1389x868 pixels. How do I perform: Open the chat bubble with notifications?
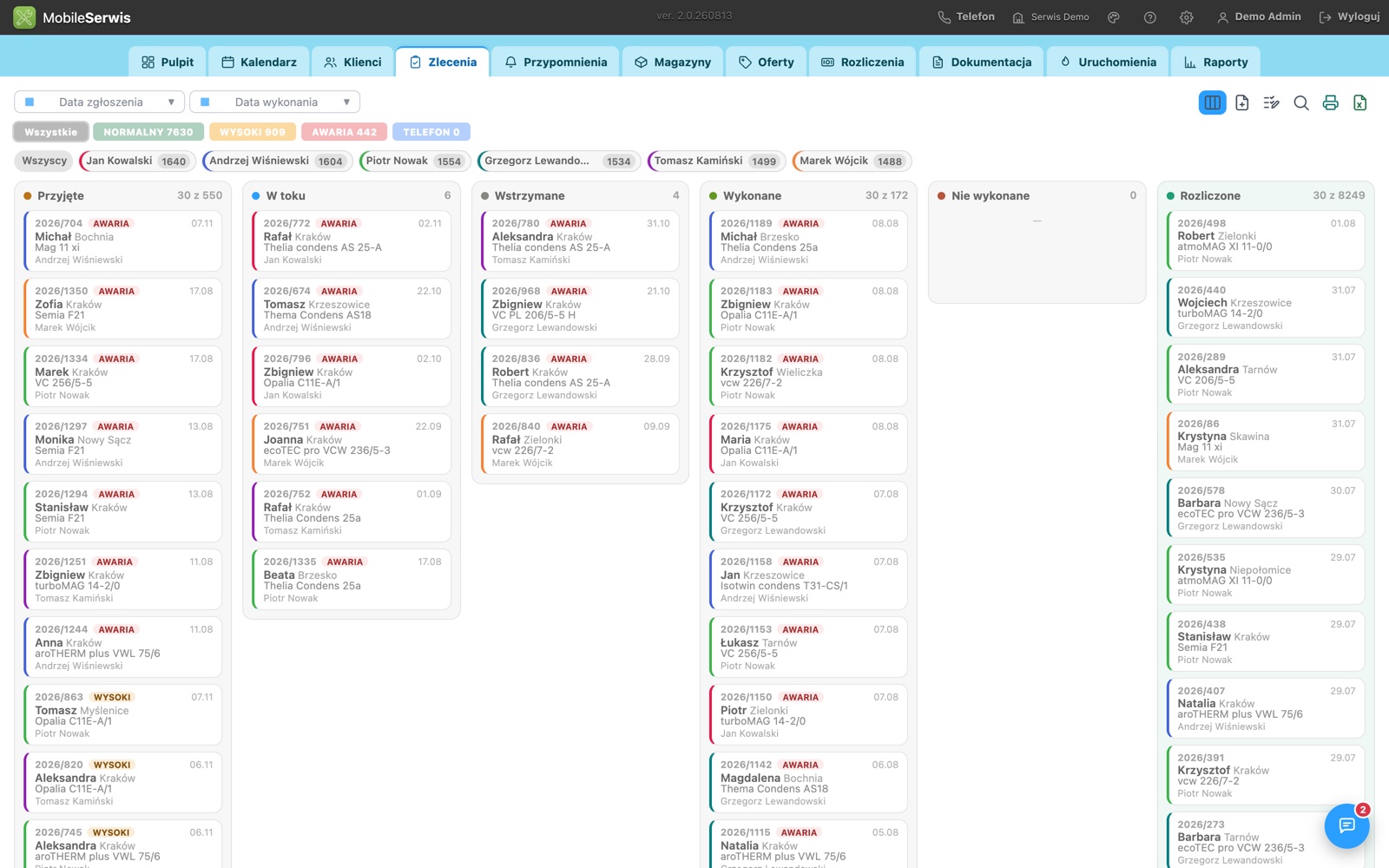point(1346,825)
